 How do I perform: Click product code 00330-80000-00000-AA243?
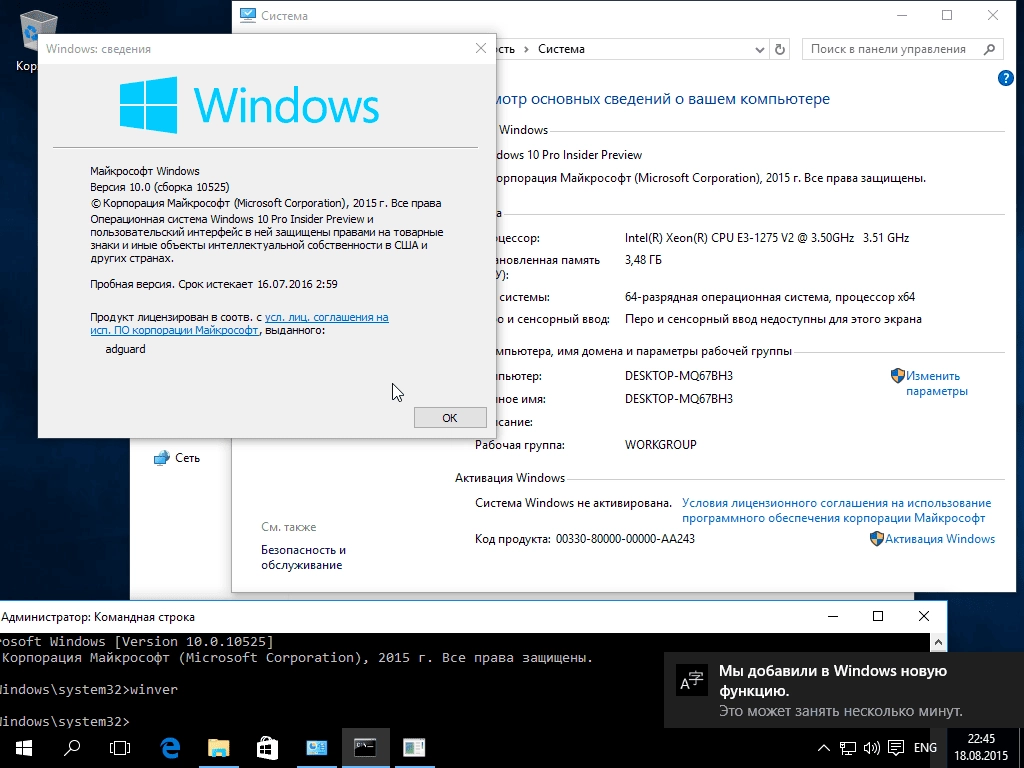click(625, 539)
